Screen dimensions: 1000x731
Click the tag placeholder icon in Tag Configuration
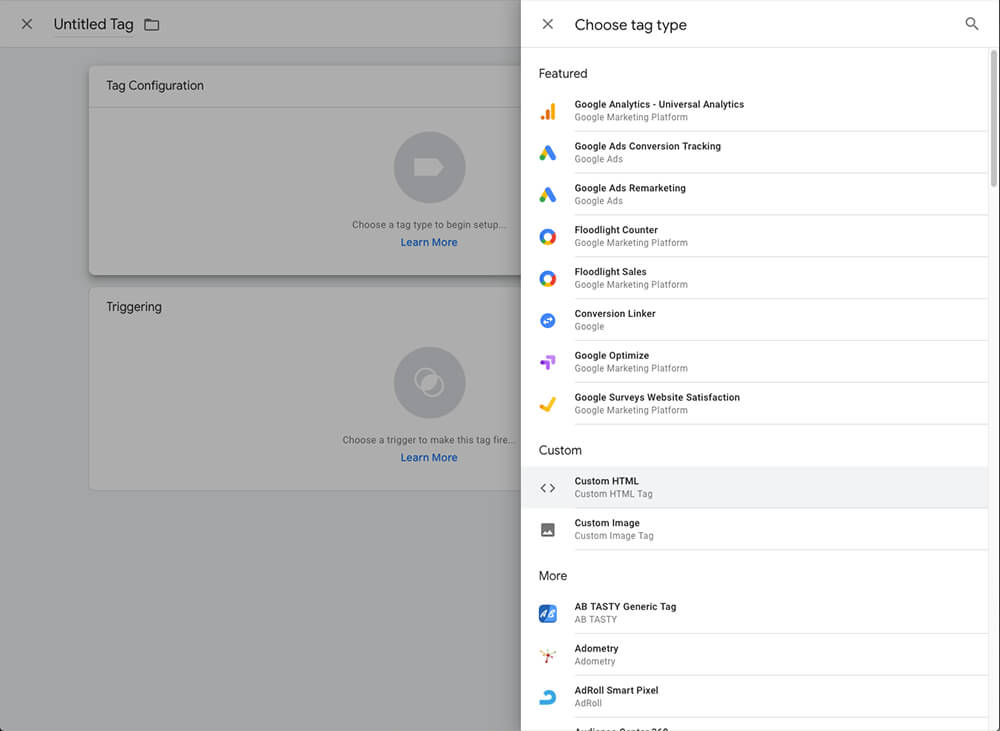429,168
